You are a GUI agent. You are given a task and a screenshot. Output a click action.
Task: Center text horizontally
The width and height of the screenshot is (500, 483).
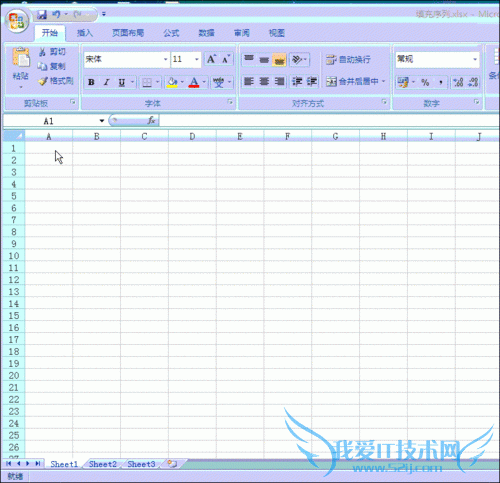[x=264, y=81]
